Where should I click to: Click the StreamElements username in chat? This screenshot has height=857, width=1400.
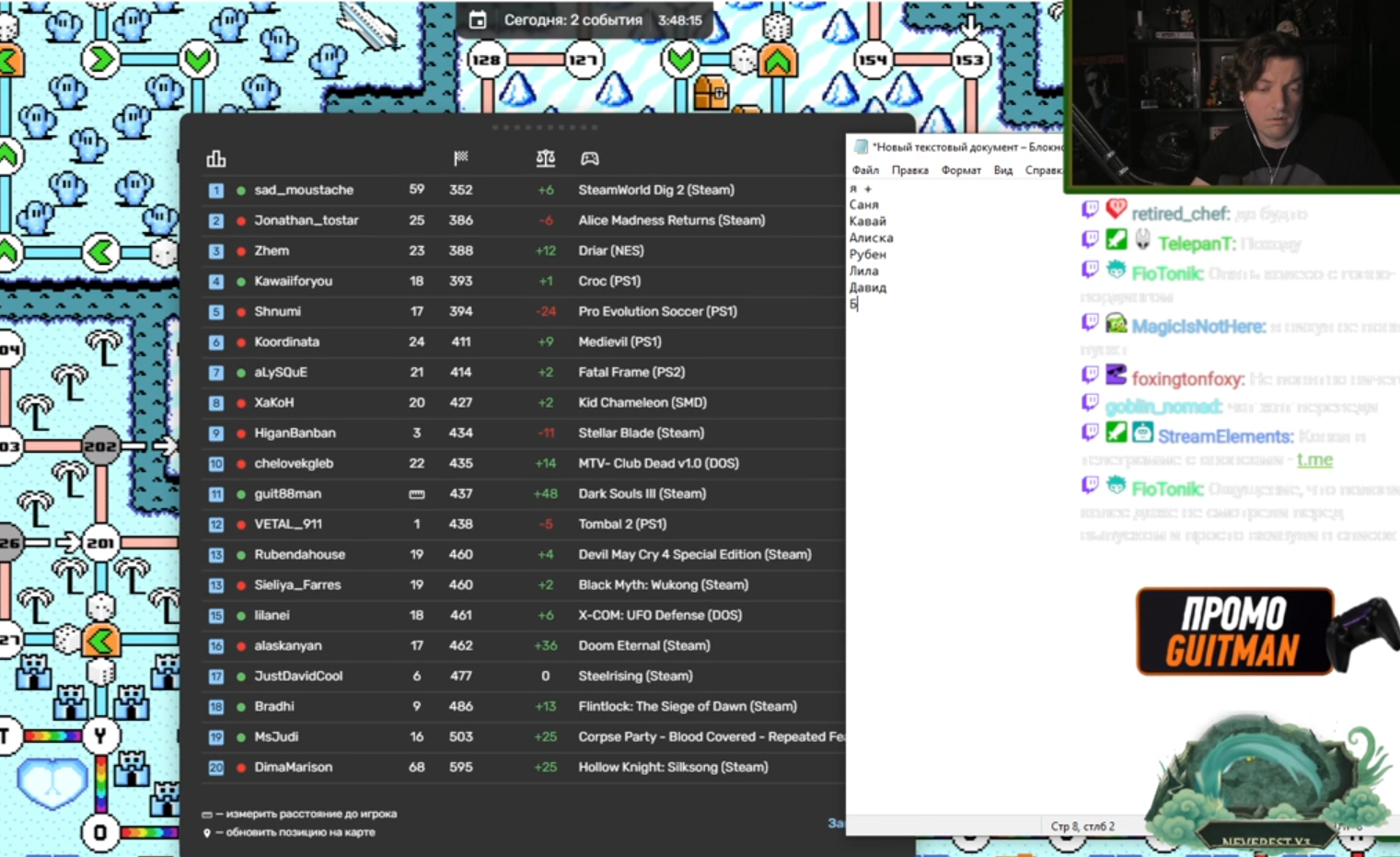coord(1225,436)
